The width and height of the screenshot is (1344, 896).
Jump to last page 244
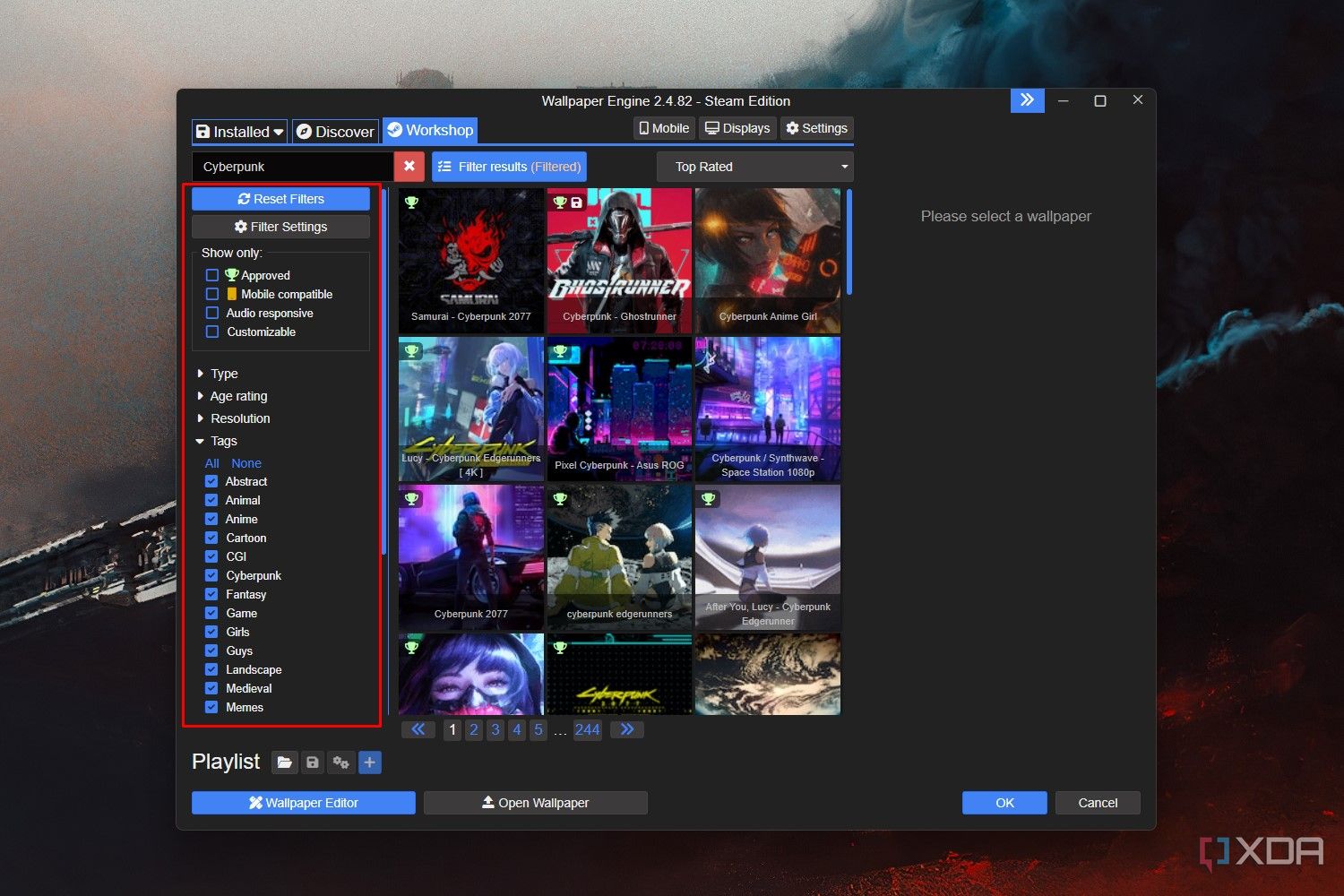588,729
